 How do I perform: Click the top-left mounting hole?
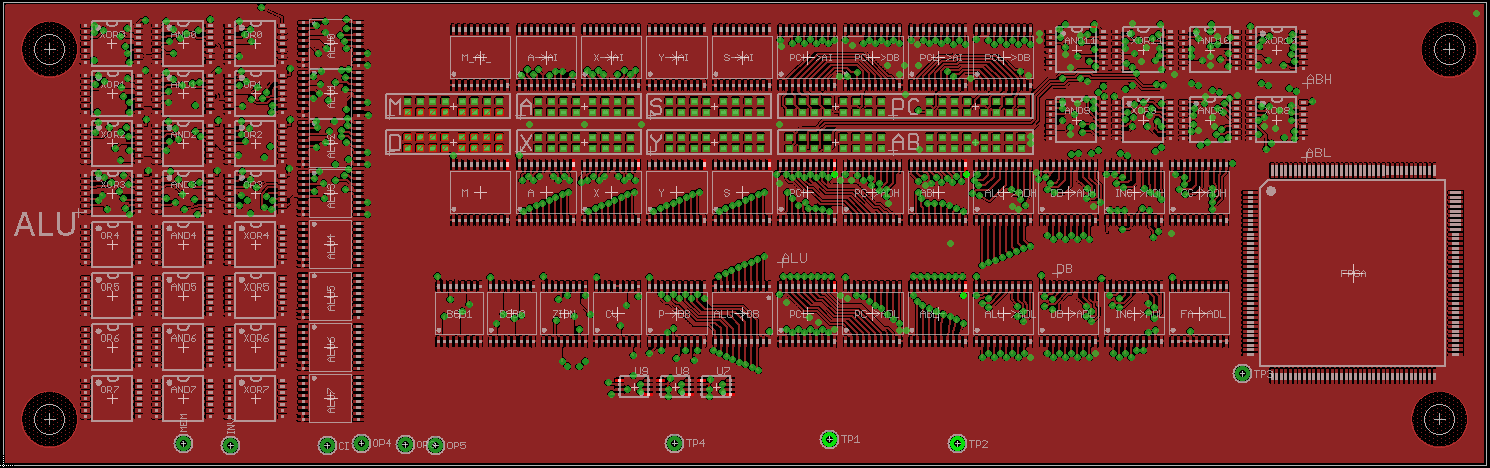49,48
